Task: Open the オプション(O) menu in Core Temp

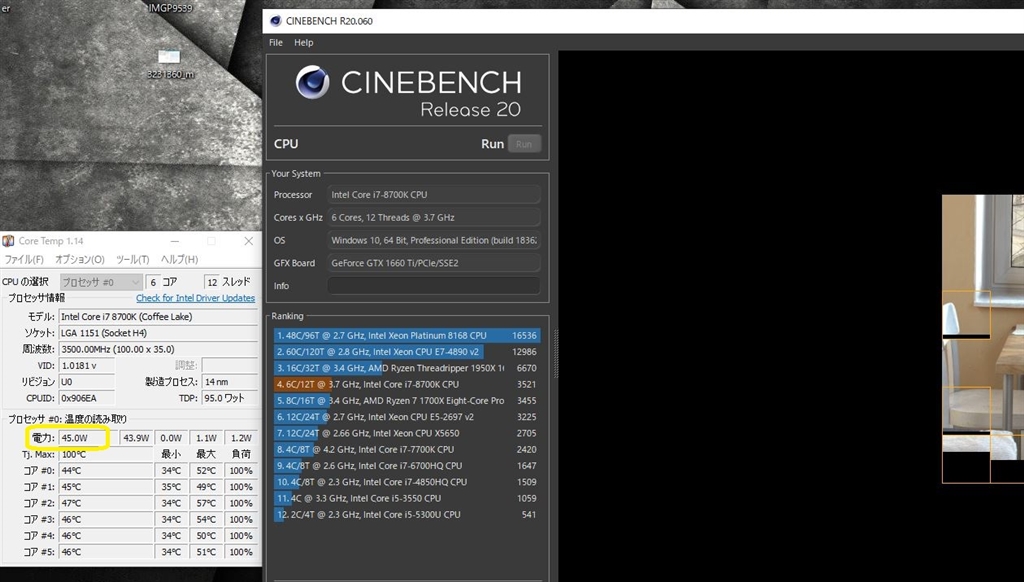Action: pos(80,259)
